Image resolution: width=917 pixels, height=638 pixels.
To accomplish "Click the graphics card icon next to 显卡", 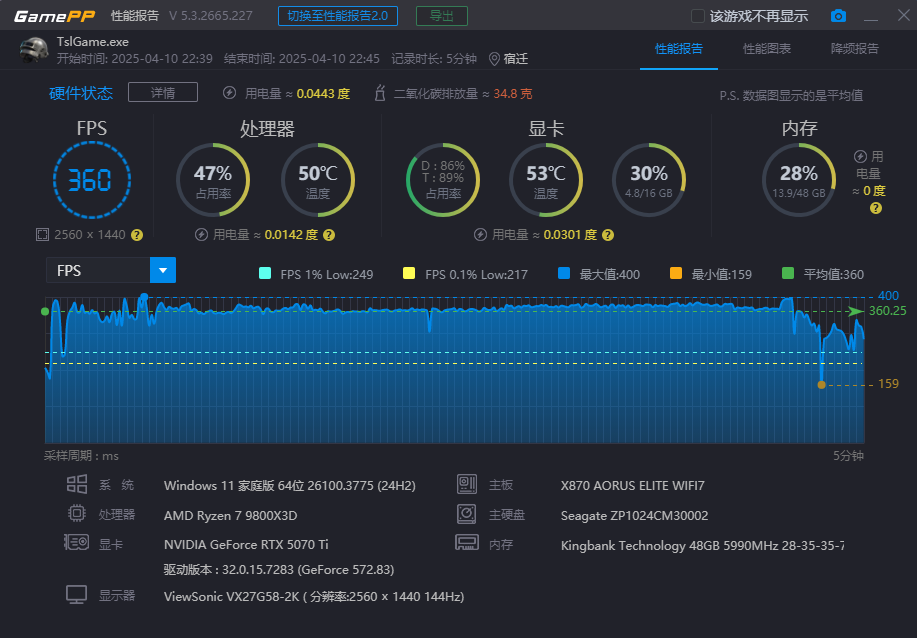I will (77, 543).
